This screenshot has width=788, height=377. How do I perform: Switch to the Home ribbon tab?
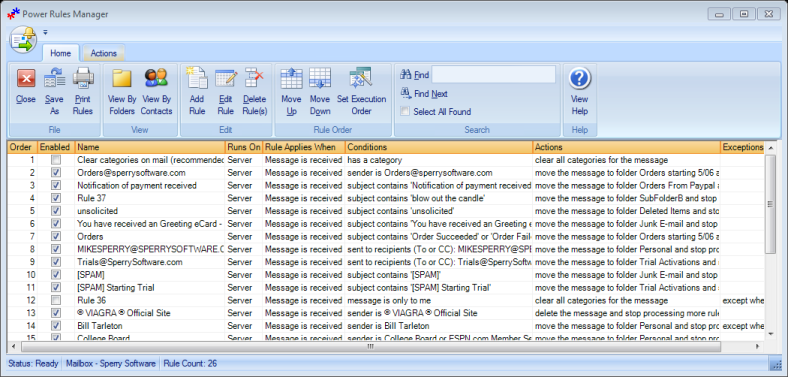tap(61, 53)
